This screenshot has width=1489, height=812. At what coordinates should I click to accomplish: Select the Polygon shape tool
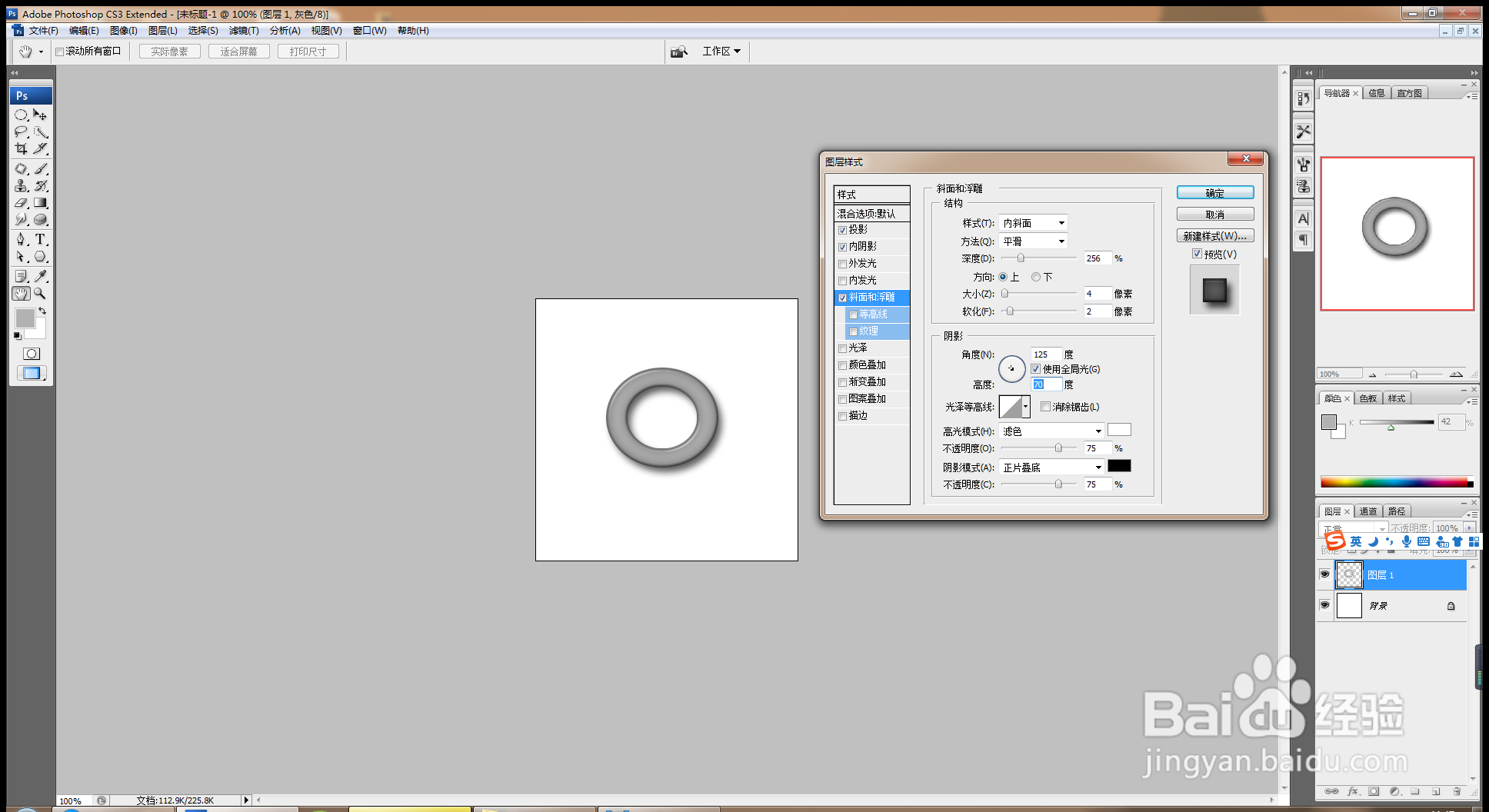41,257
